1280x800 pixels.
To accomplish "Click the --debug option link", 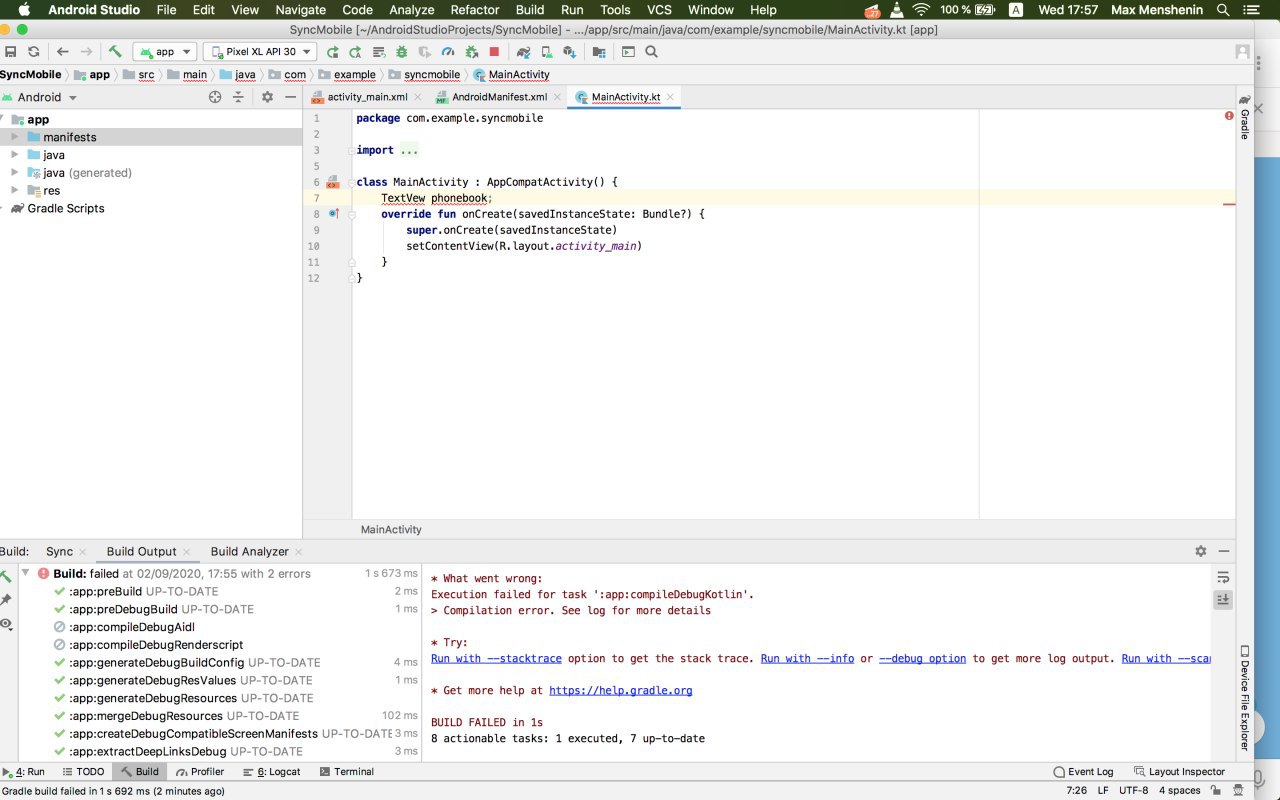I will [x=922, y=659].
